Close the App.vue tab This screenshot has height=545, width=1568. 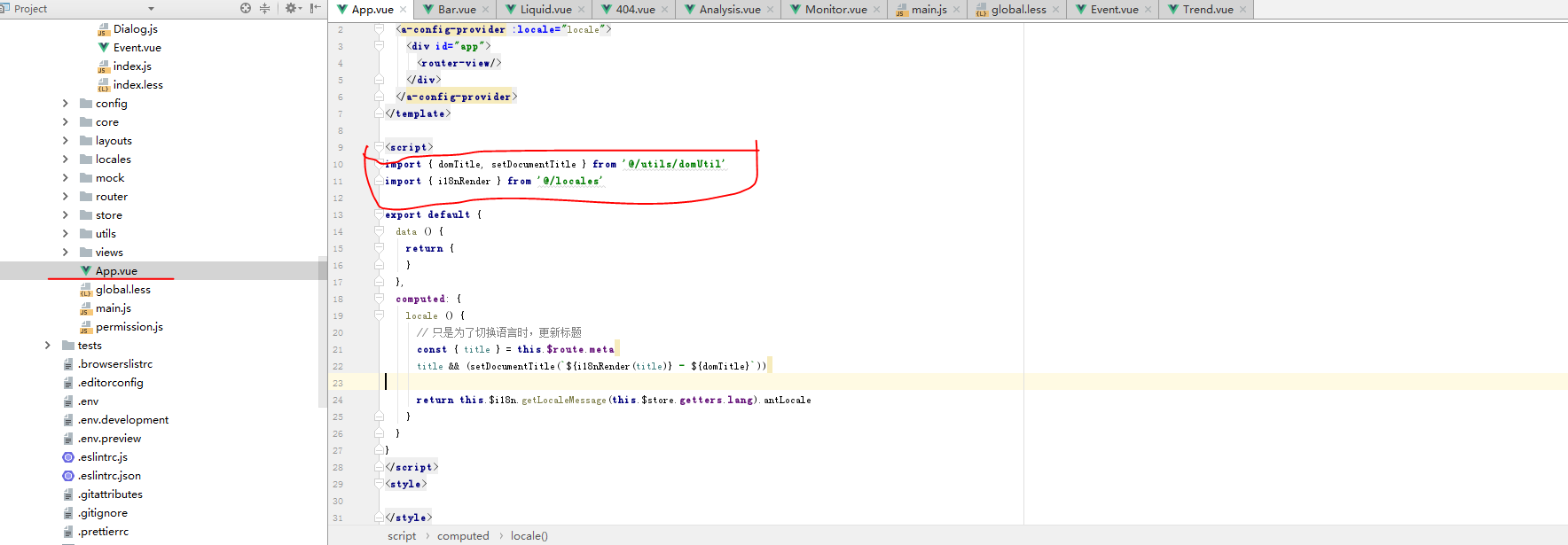pos(404,10)
